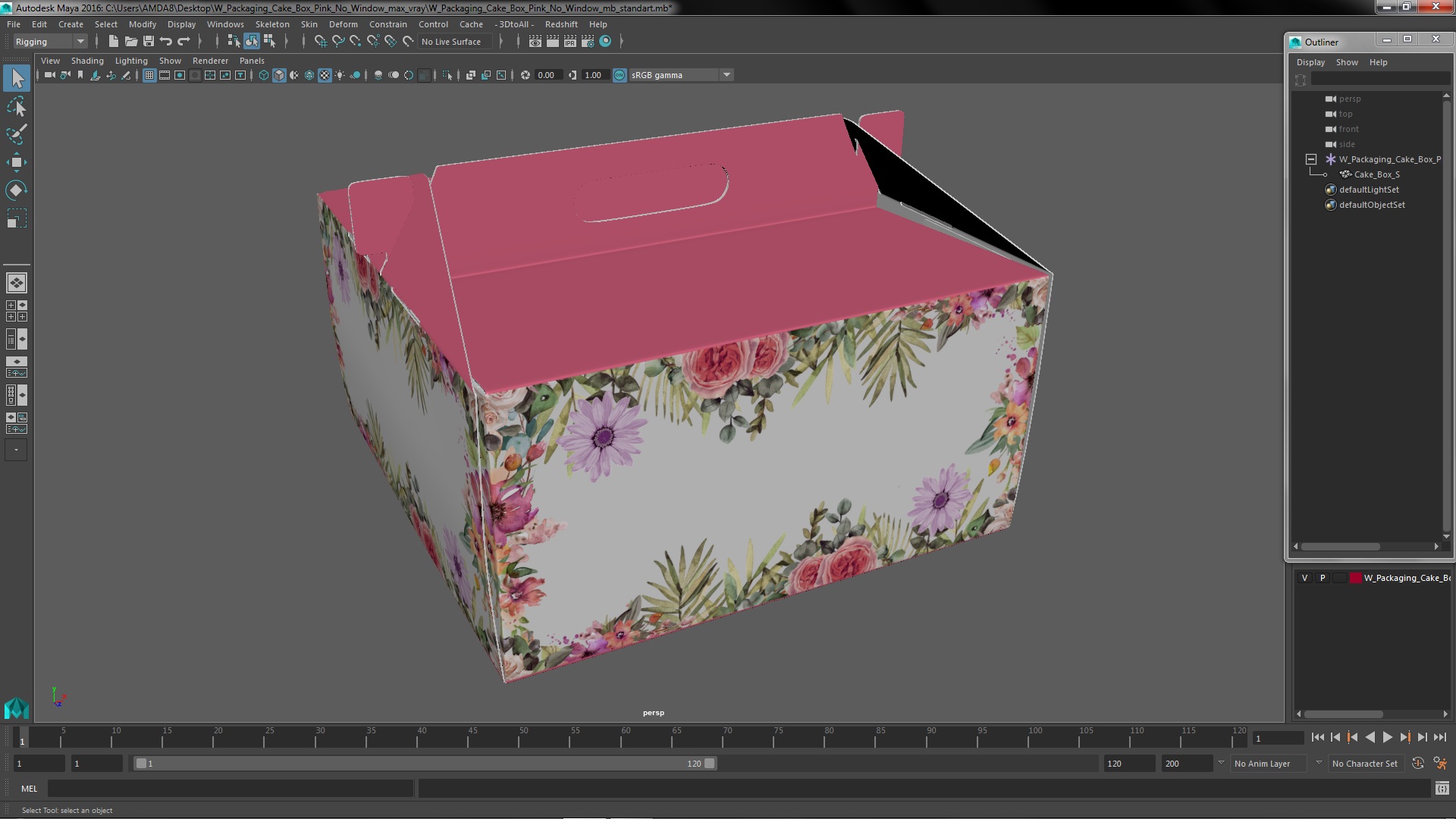Toggle the viewport grid display
This screenshot has width=1456, height=819.
(149, 75)
